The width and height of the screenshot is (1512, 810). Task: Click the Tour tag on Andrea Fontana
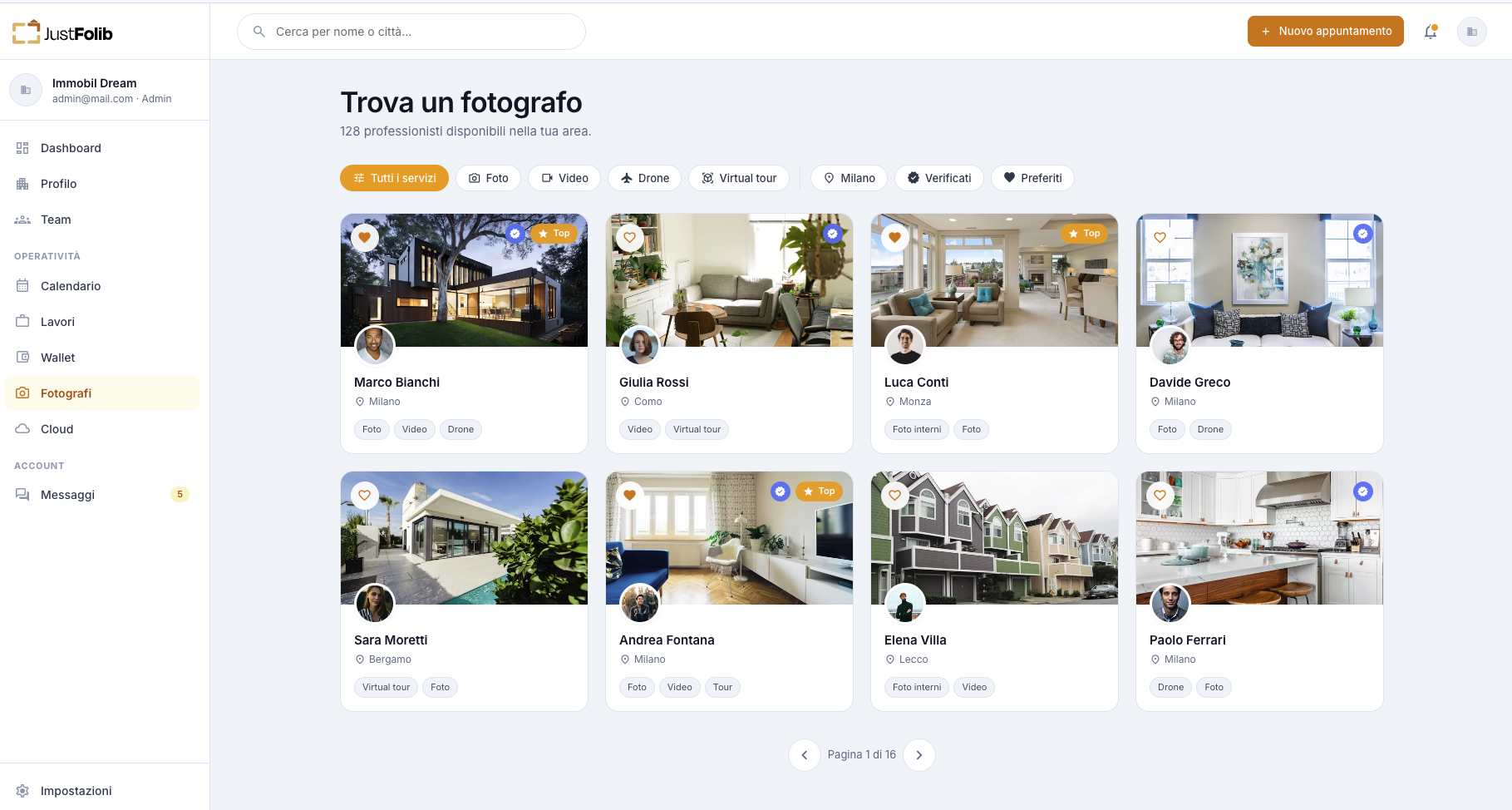click(x=722, y=688)
